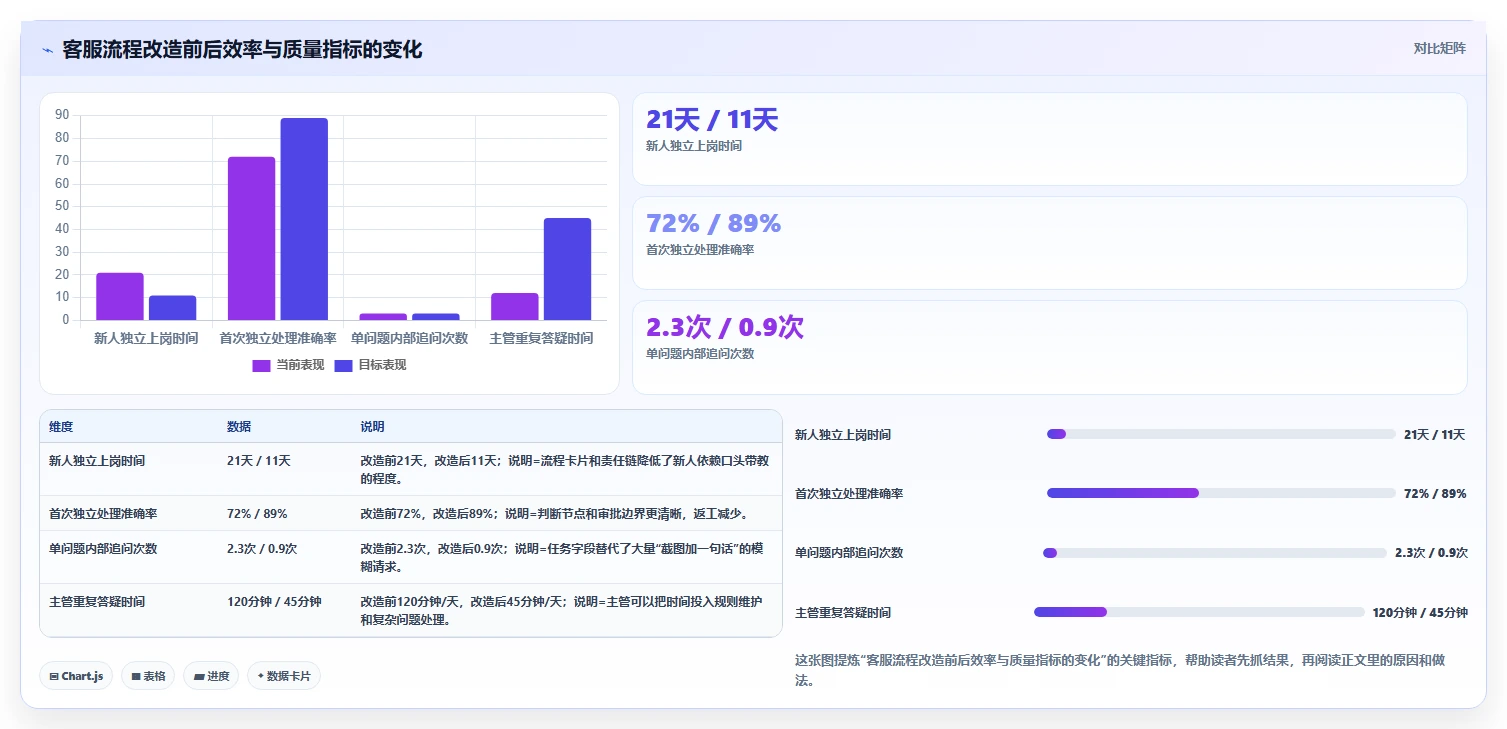This screenshot has height=729, width=1507.
Task: Click the 90 value on the chart y-axis
Action: 62,115
